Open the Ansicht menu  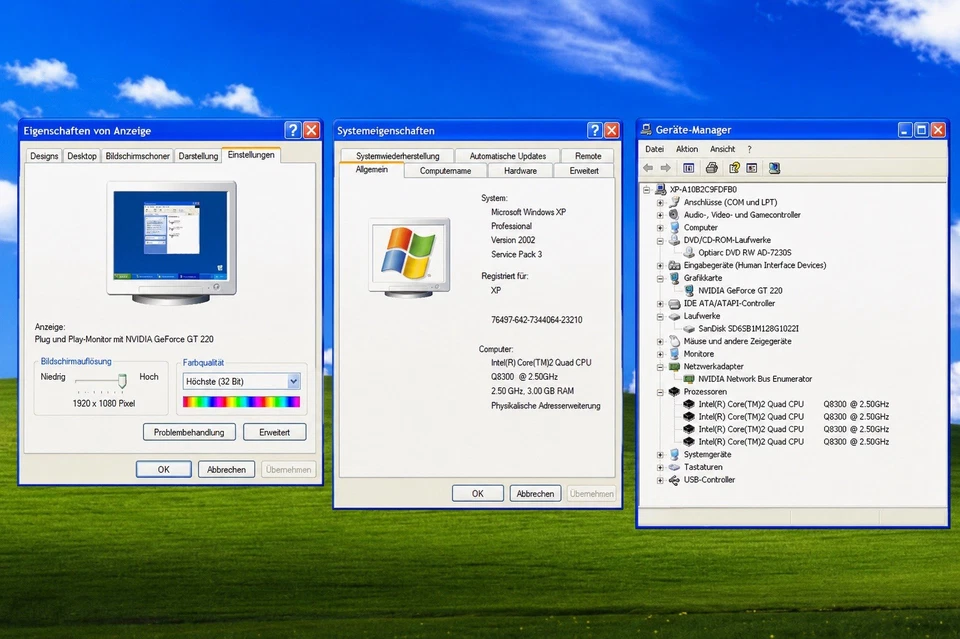(722, 149)
